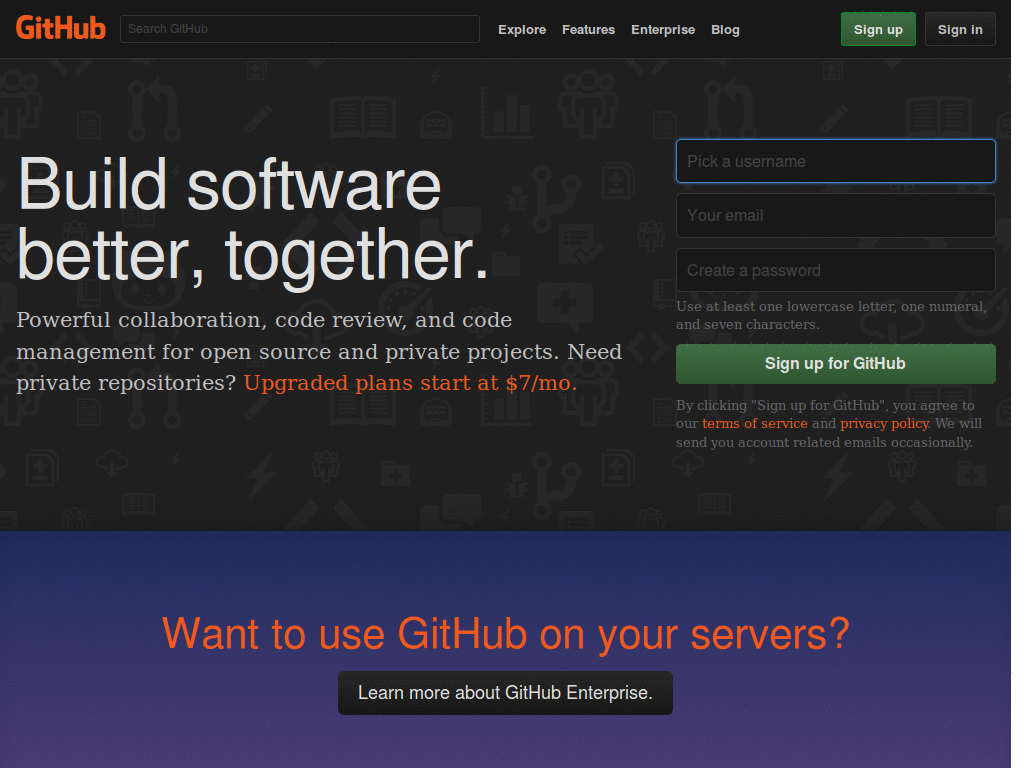Open the terms of service link
This screenshot has width=1024, height=768.
click(755, 423)
